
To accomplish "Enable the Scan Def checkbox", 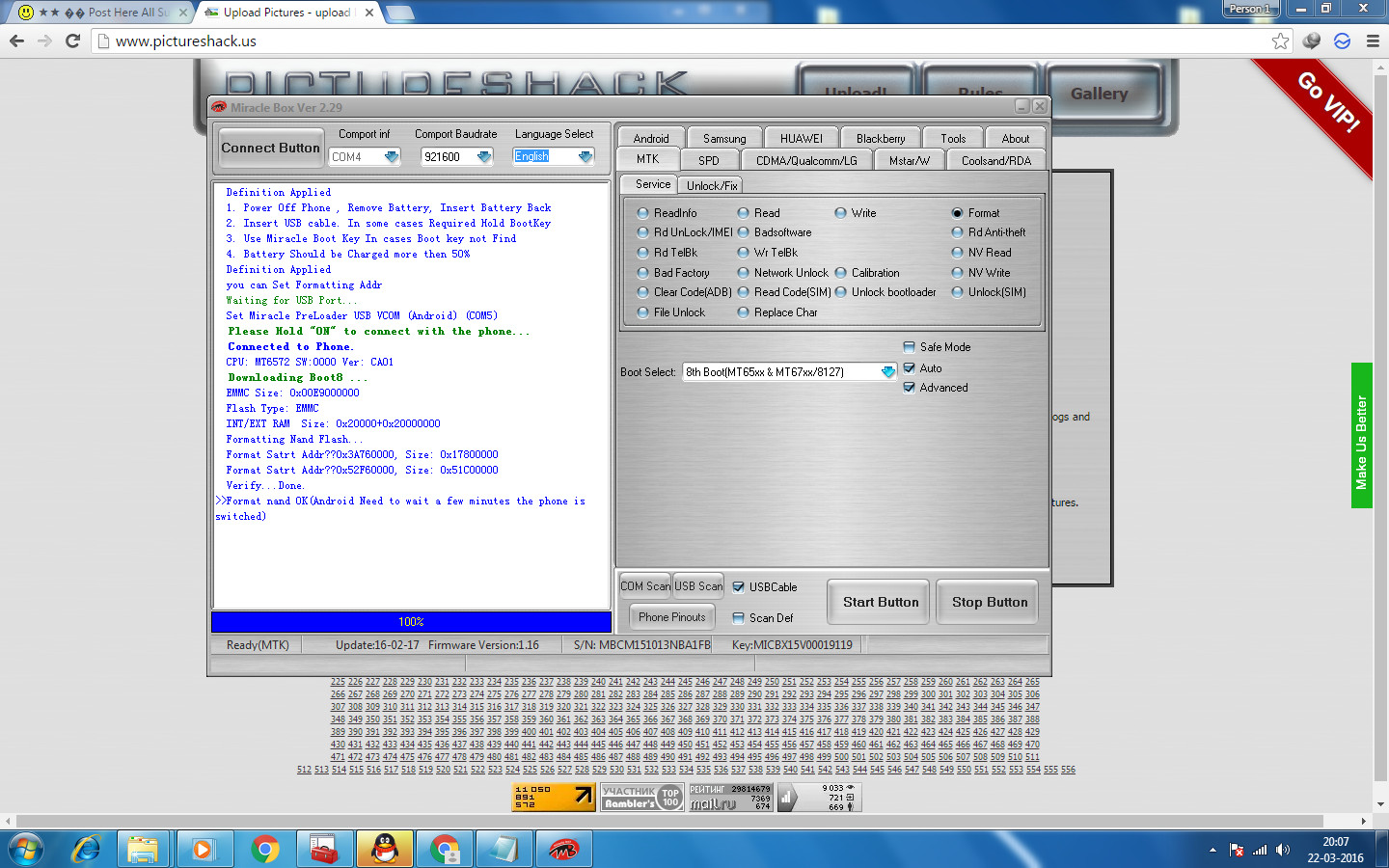I will [x=763, y=618].
